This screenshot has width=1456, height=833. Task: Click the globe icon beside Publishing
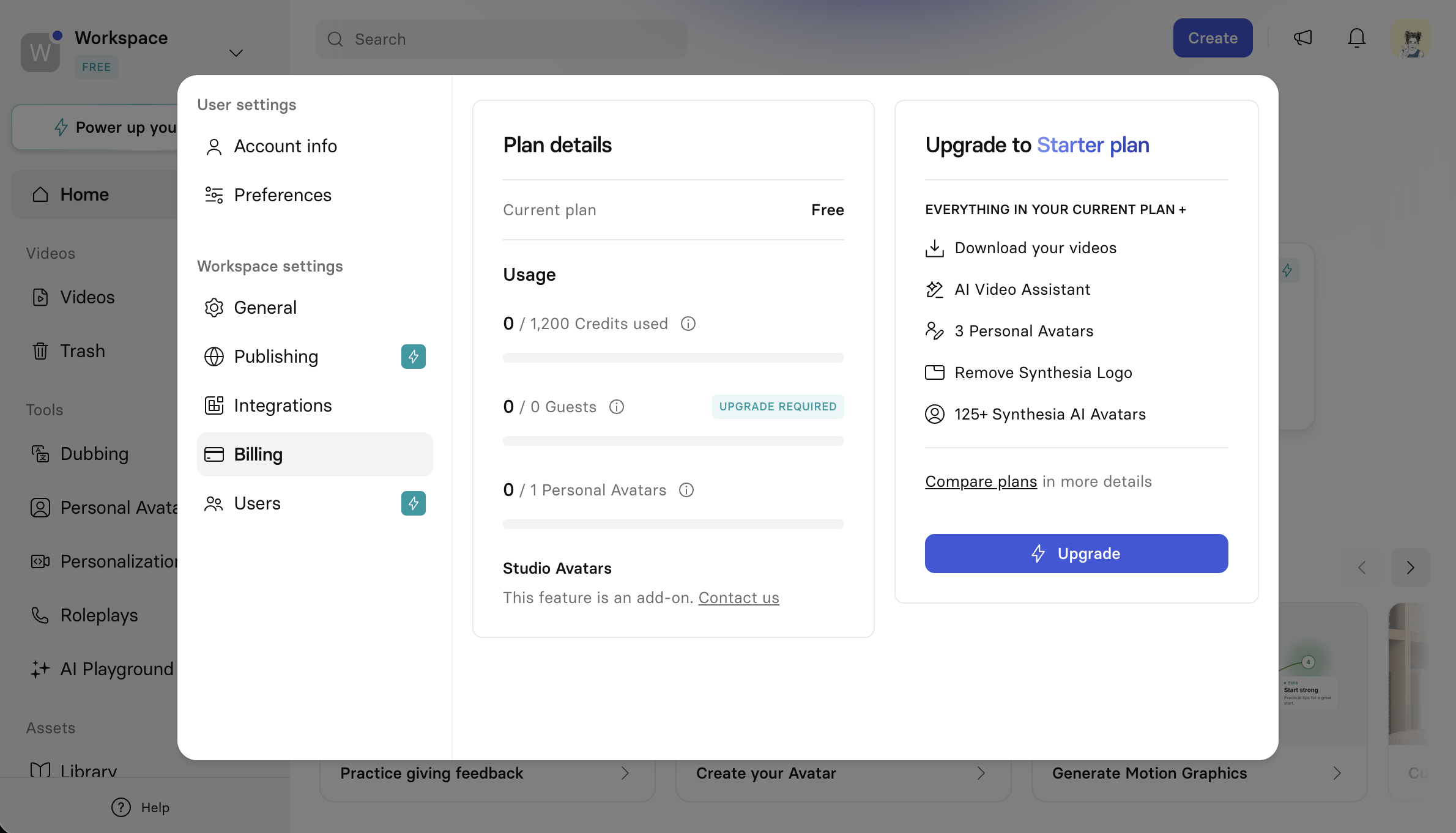click(x=214, y=357)
